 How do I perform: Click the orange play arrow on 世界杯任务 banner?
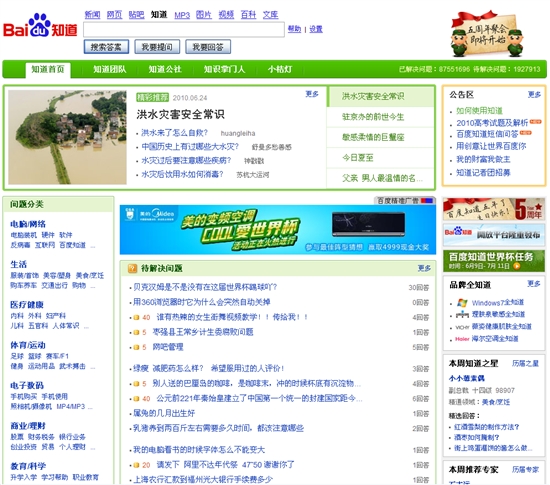click(516, 266)
